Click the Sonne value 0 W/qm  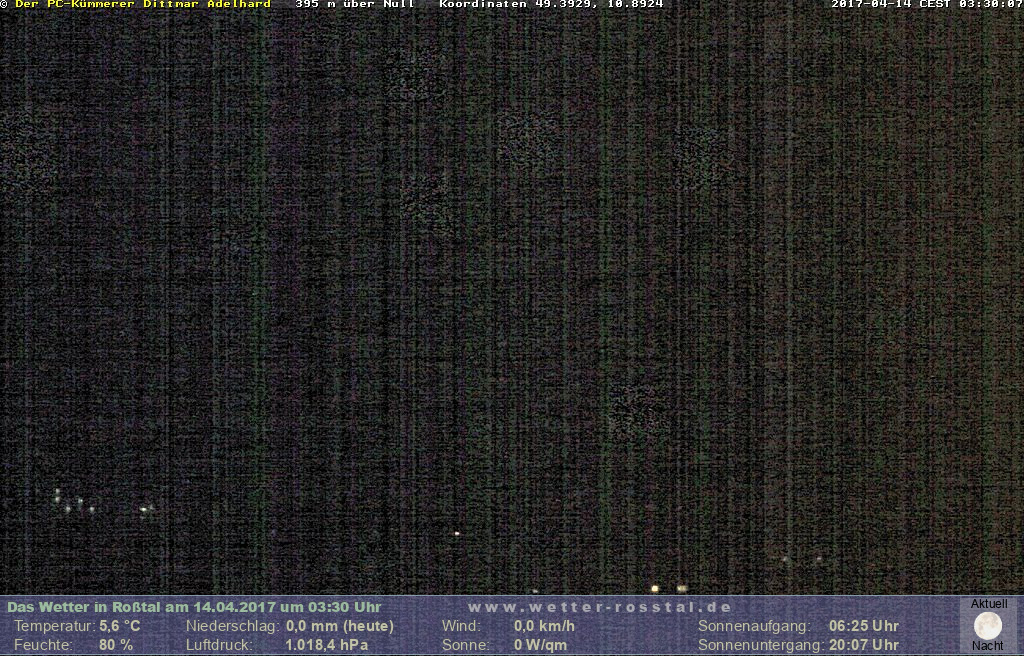pos(540,645)
